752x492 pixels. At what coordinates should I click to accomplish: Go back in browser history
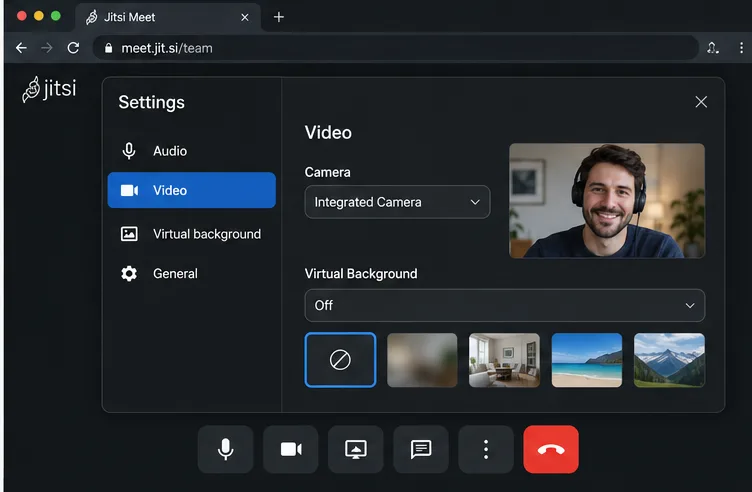coord(21,48)
